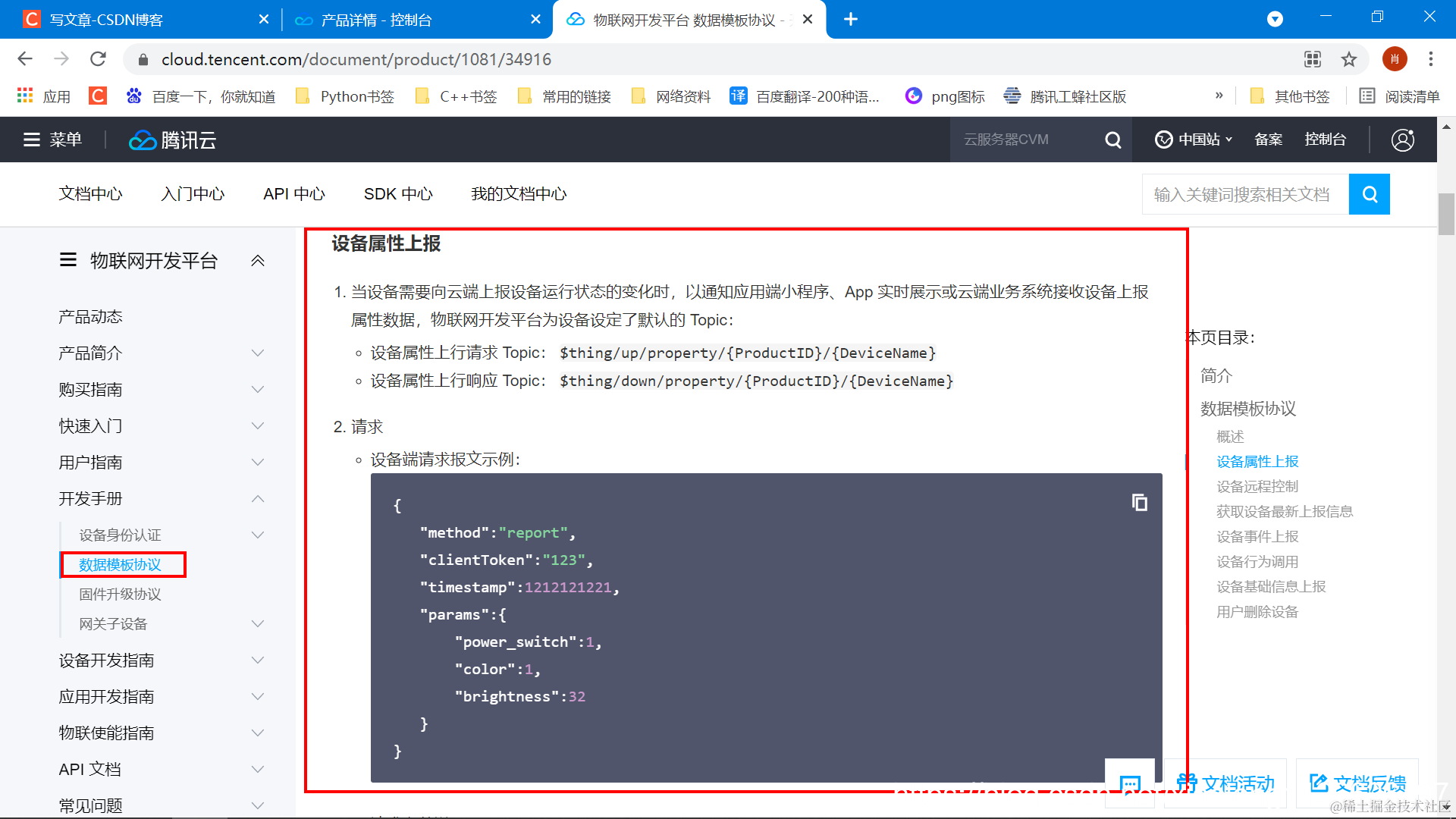The width and height of the screenshot is (1456, 819).
Task: Show more bookmarks chevron
Action: tap(1219, 96)
